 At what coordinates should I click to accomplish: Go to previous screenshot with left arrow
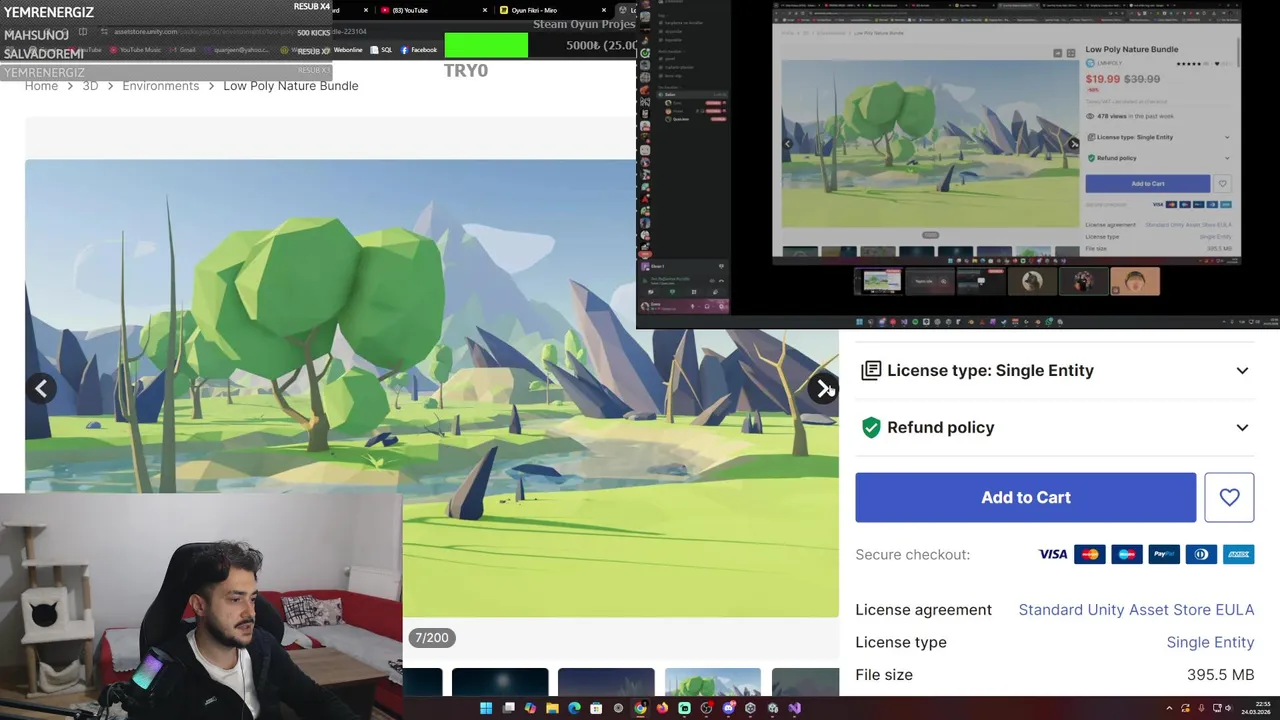click(41, 389)
